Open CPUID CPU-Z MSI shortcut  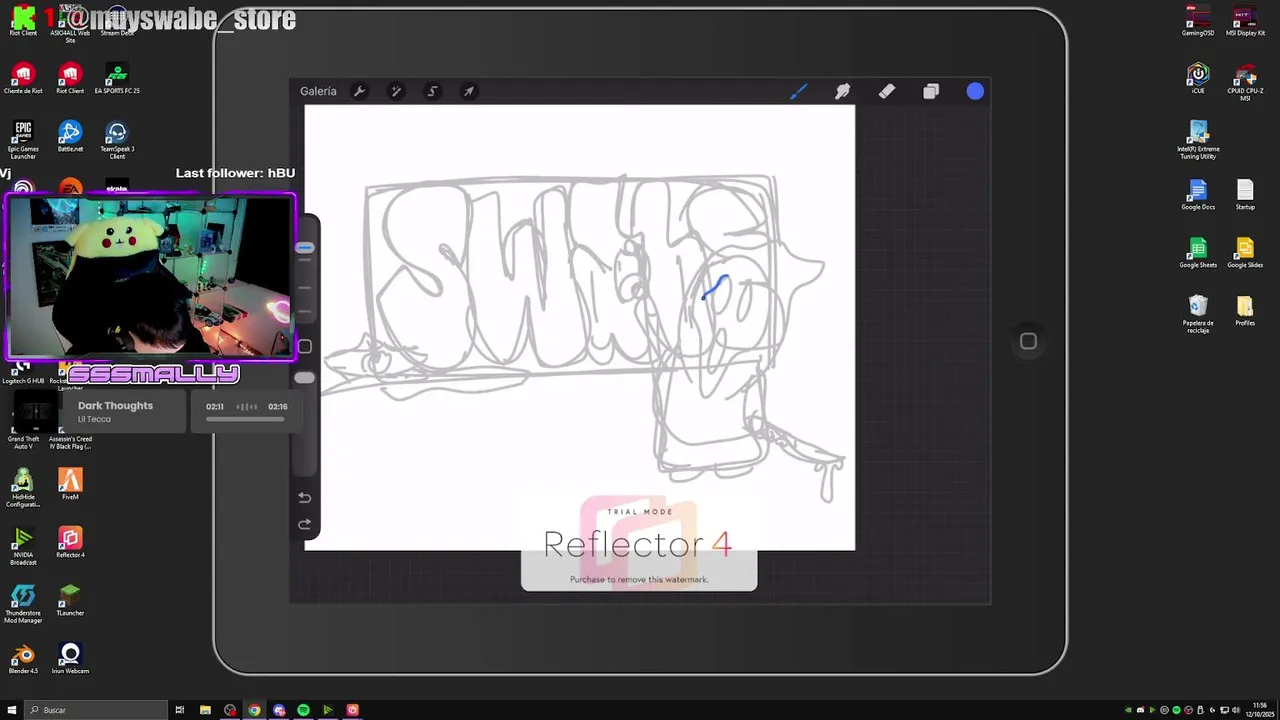tap(1245, 82)
